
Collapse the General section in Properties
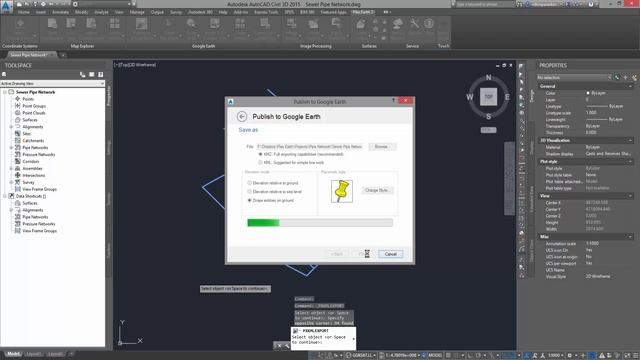tap(630, 86)
